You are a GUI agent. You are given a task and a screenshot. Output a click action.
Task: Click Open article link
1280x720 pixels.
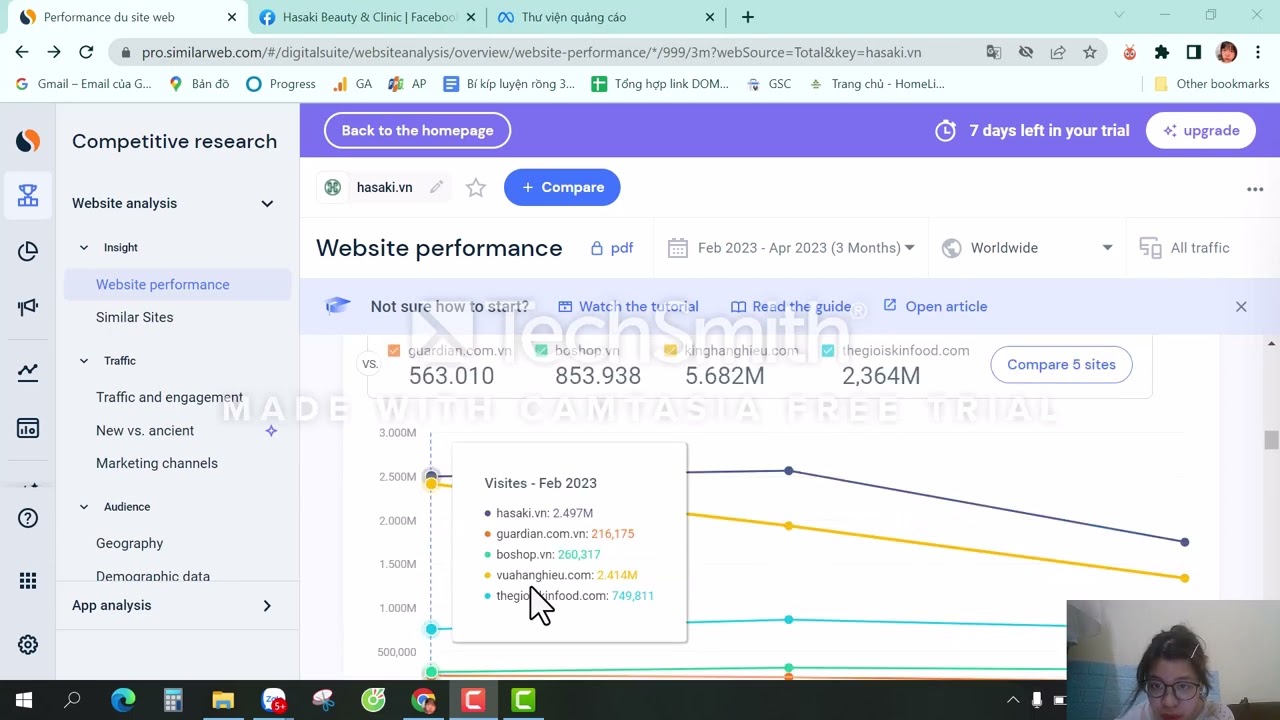point(935,307)
